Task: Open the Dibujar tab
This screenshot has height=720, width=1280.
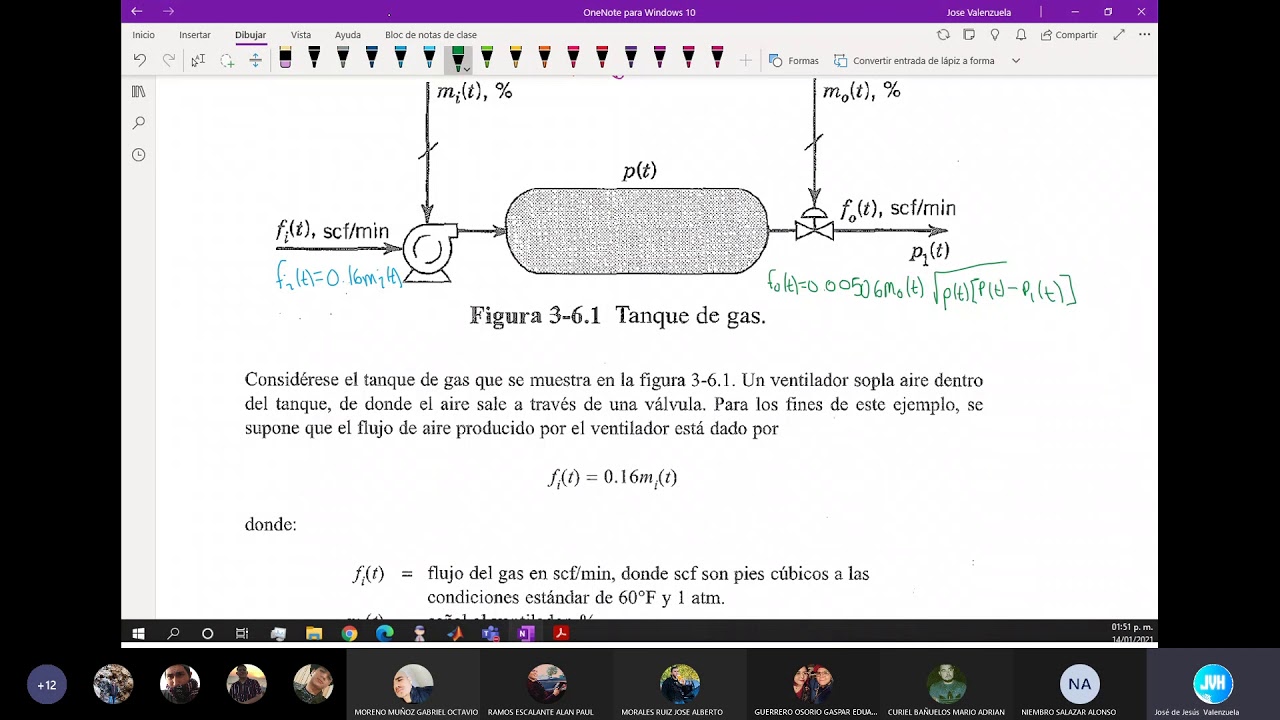Action: click(x=250, y=35)
